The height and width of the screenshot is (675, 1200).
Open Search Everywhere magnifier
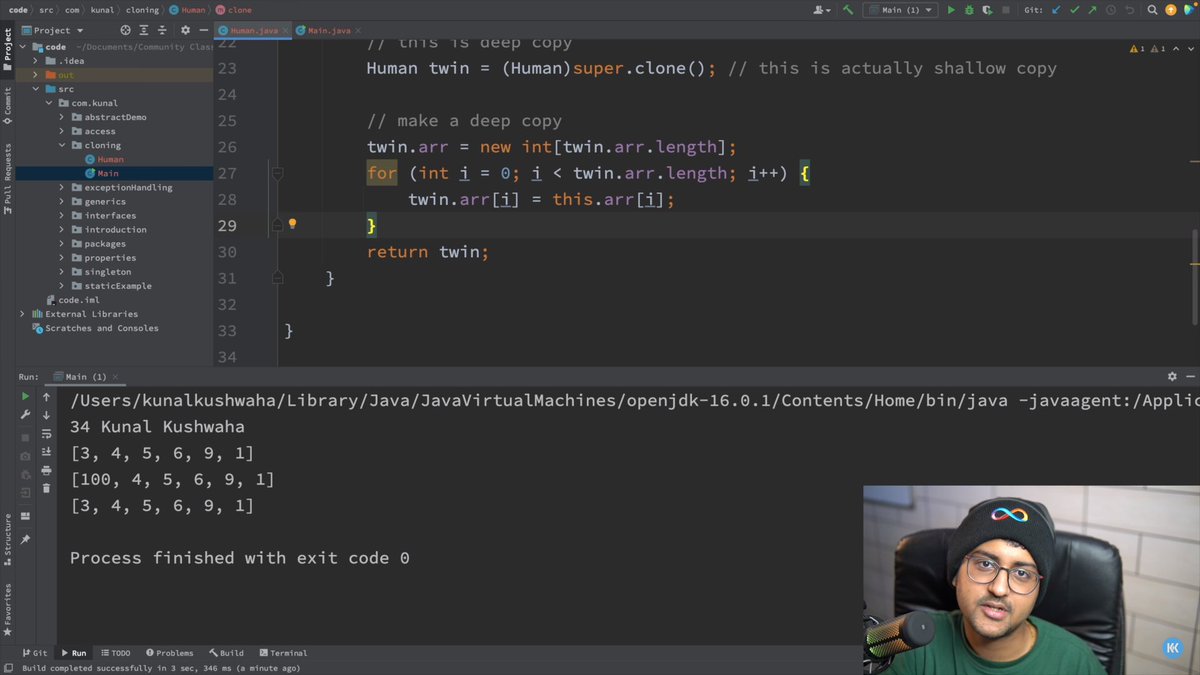1153,10
